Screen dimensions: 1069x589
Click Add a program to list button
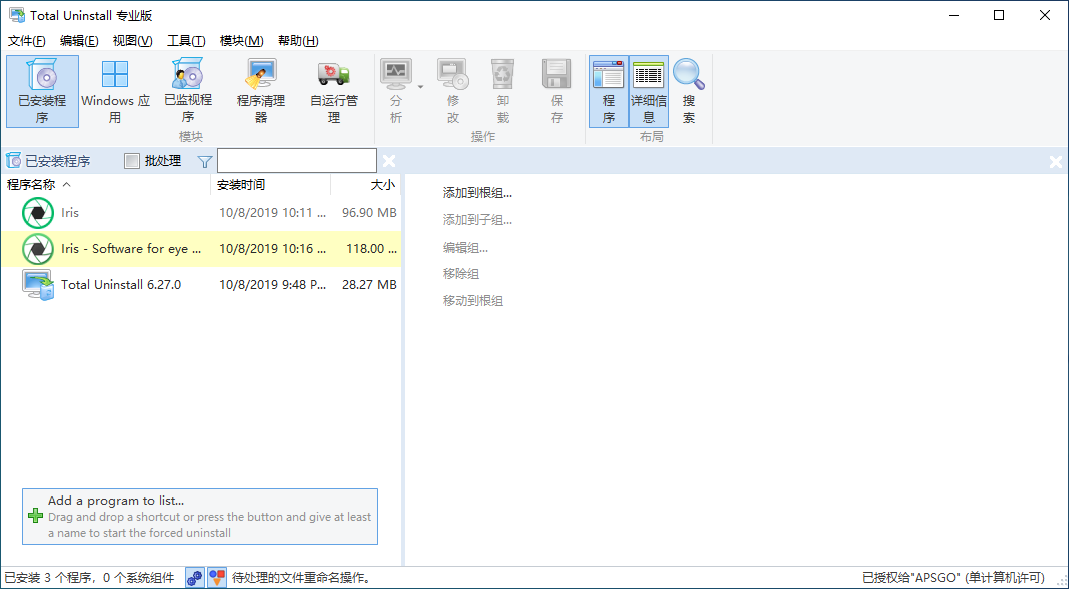point(200,516)
